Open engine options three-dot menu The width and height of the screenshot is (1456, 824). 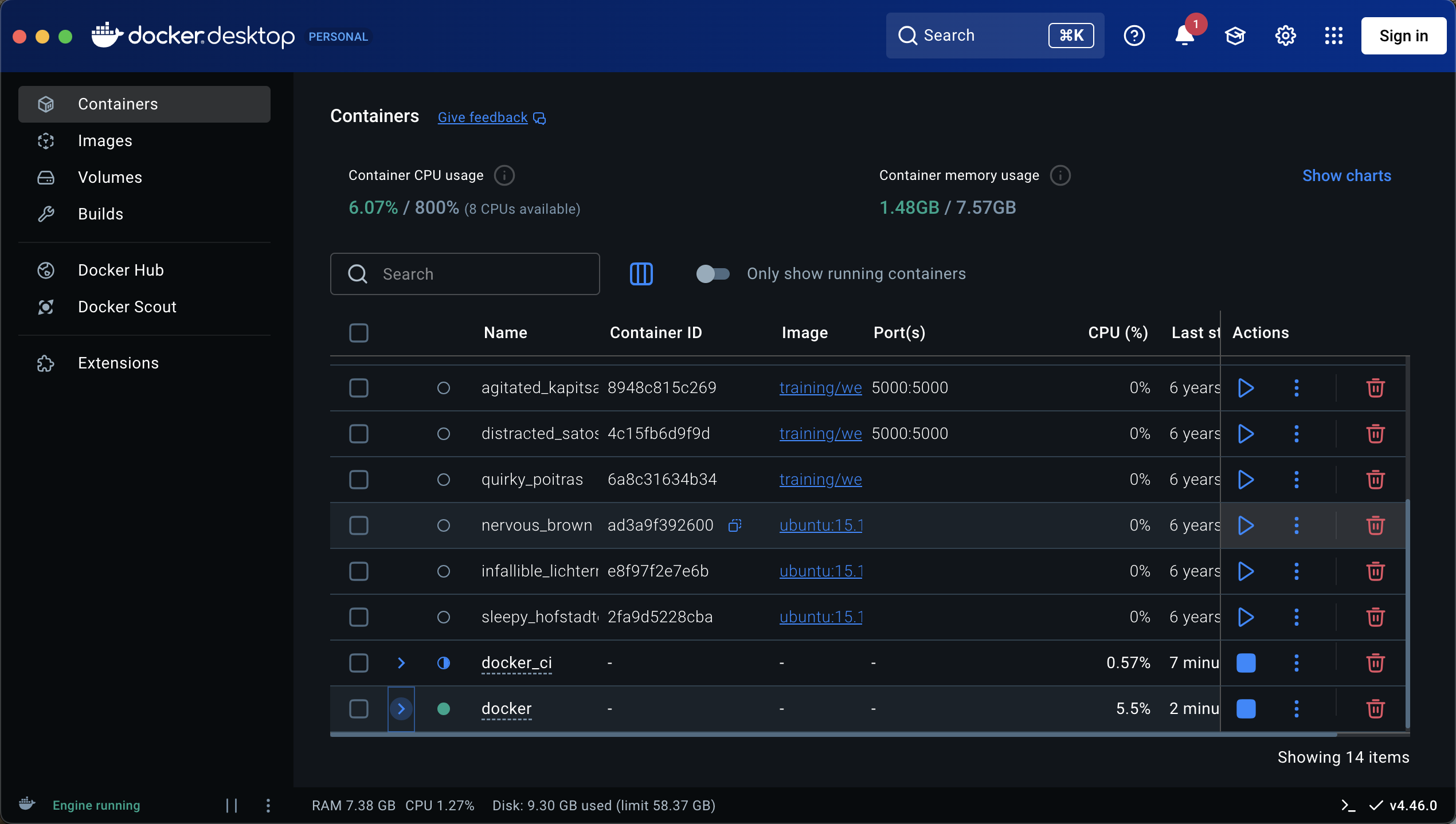coord(268,806)
